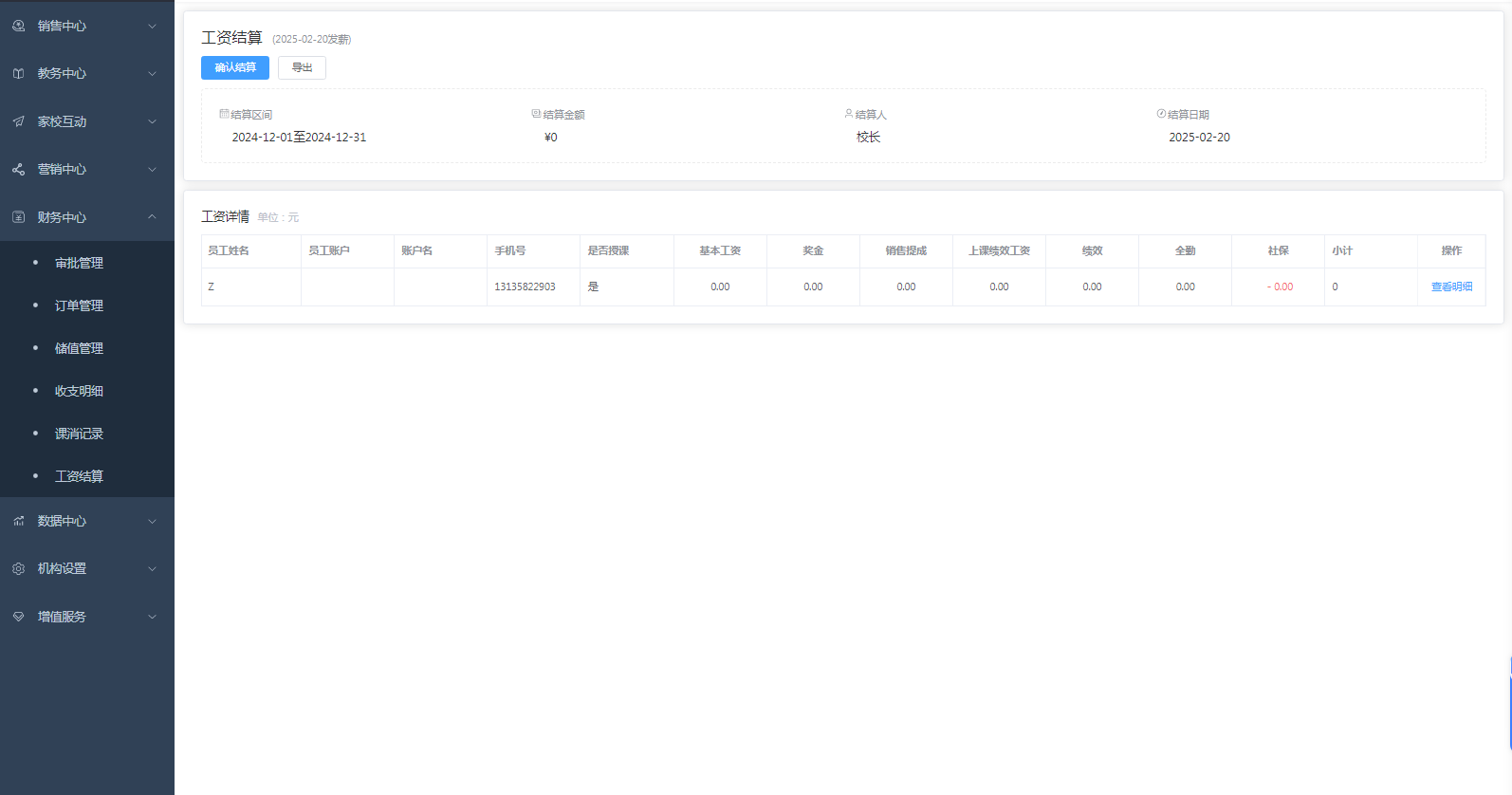The height and width of the screenshot is (795, 1512).
Task: Click the 小计 column header
Action: click(x=1342, y=250)
